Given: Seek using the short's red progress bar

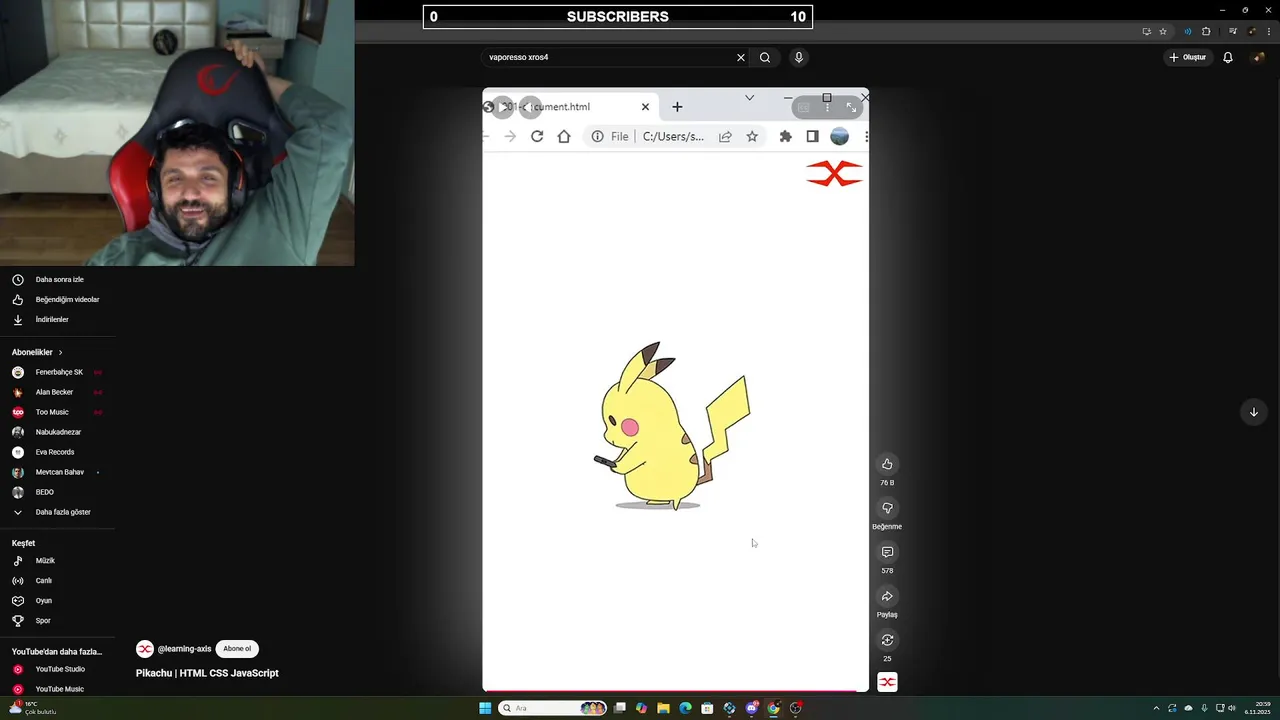Looking at the screenshot, I should point(675,690).
